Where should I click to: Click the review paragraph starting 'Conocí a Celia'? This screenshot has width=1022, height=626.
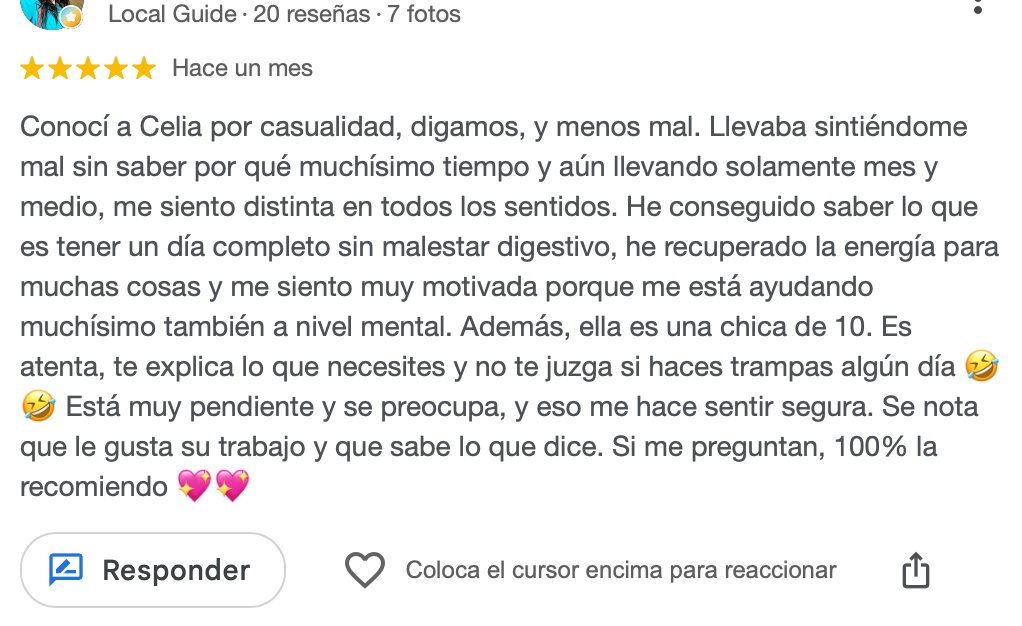510,306
